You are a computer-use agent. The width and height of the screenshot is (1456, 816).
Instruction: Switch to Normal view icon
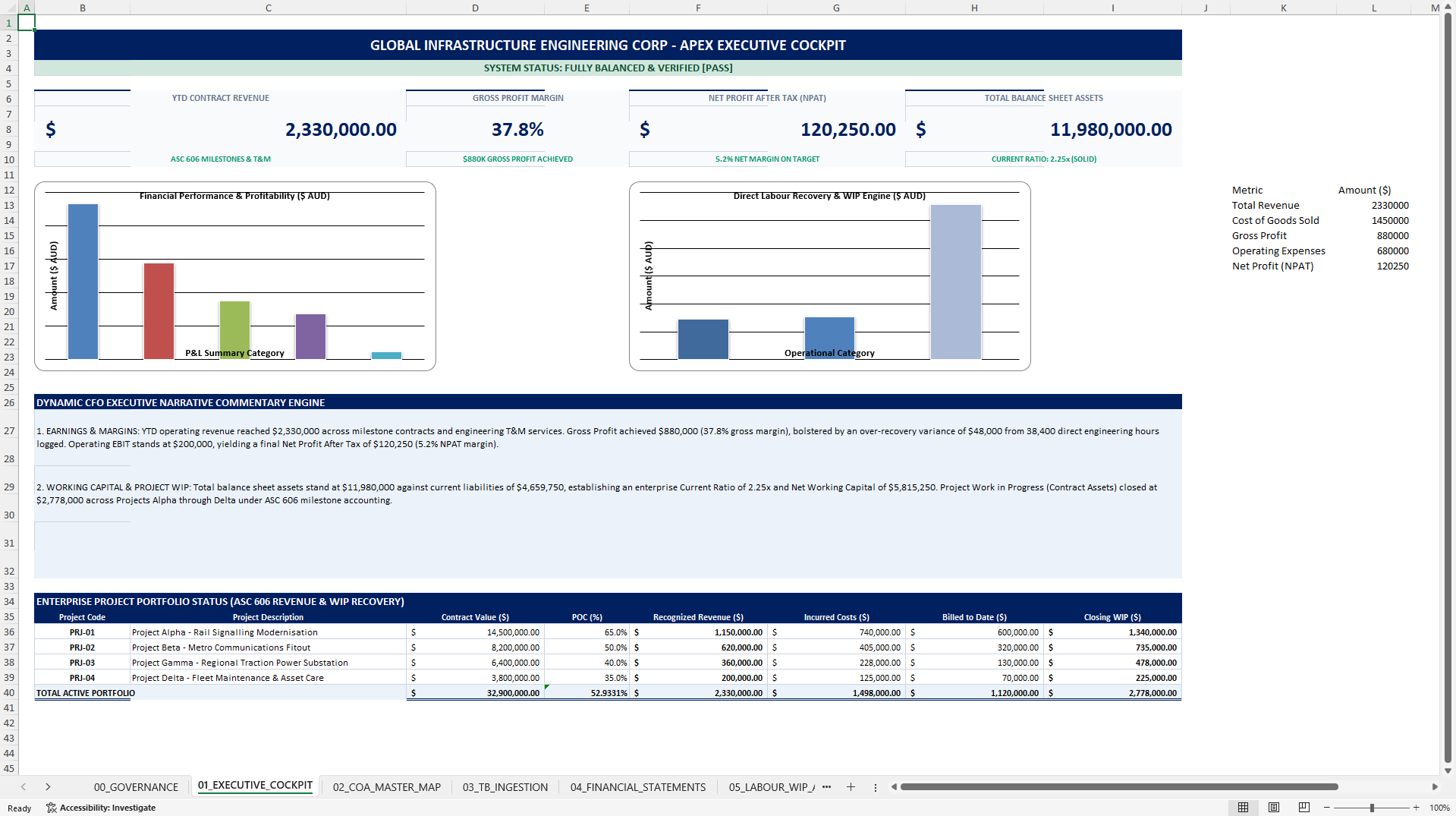click(1243, 807)
